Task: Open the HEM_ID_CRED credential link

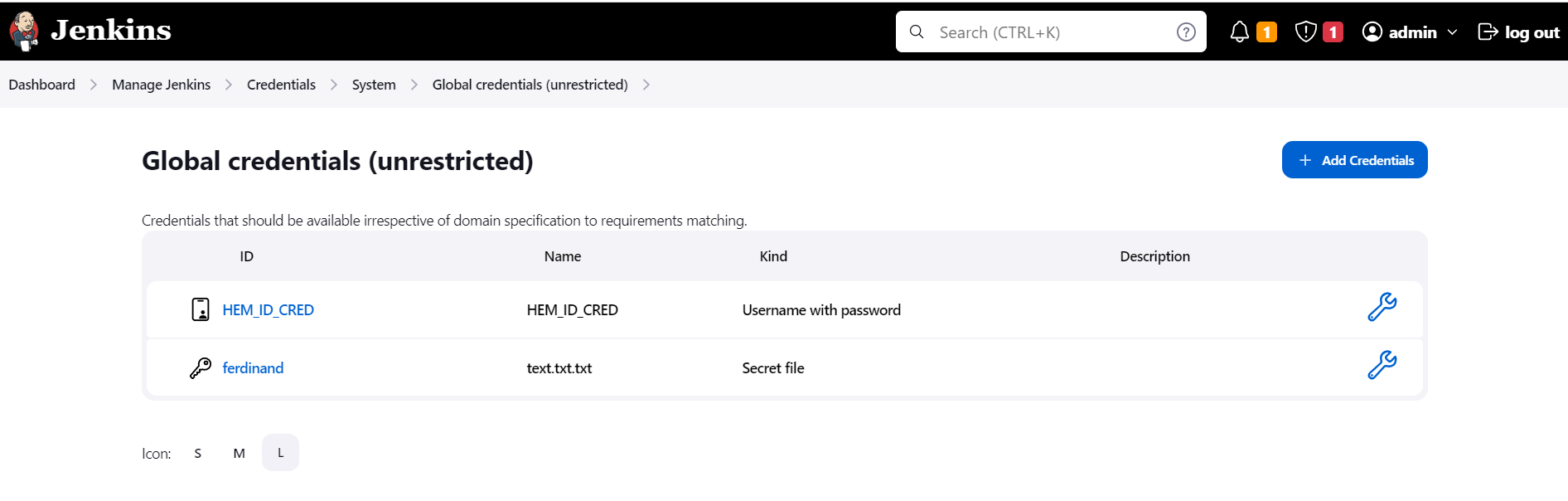Action: [268, 309]
